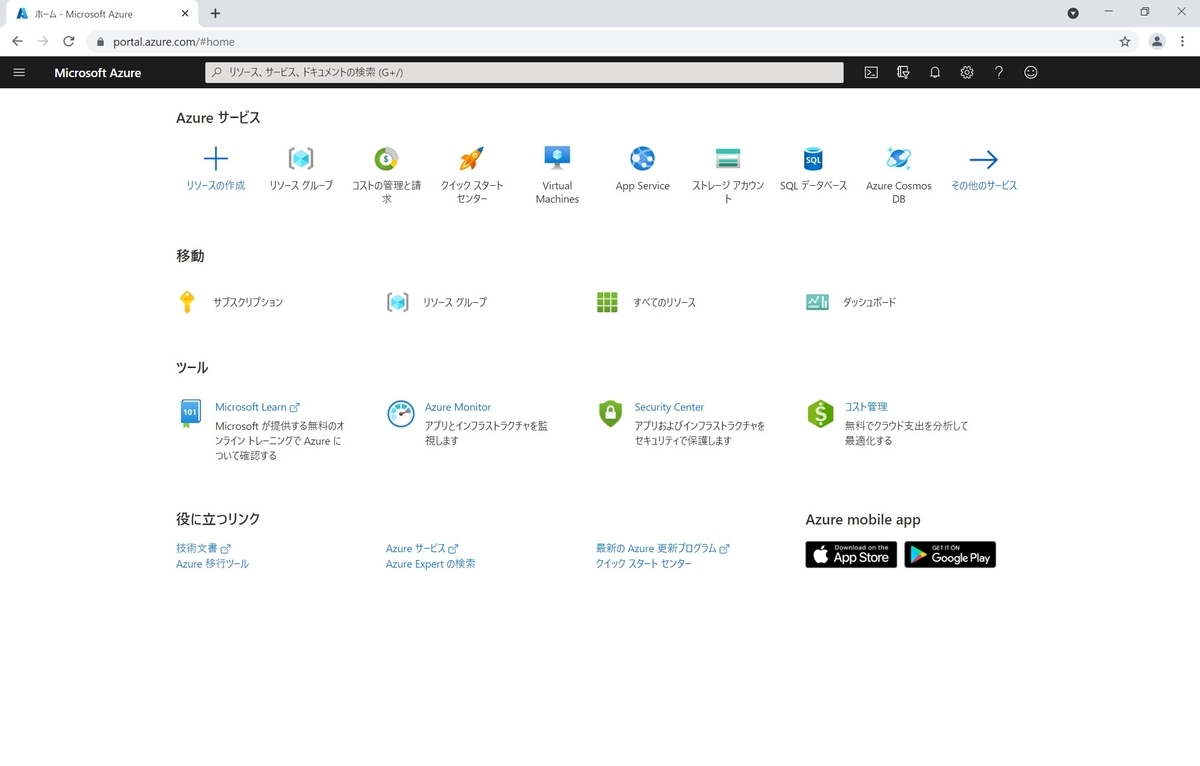This screenshot has height=766, width=1200.
Task: Open Chrome's three-dot menu
Action: (x=1184, y=41)
